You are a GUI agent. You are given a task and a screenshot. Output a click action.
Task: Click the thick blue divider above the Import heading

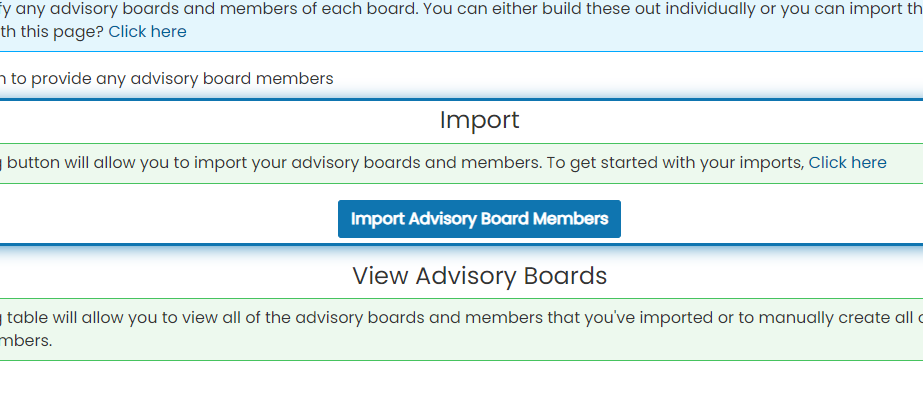(x=462, y=99)
